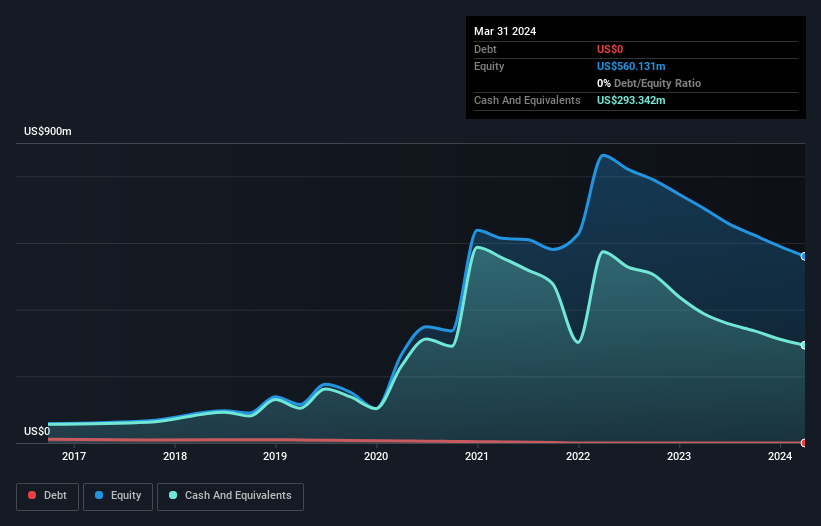Click the 2023 x-axis label
The height and width of the screenshot is (526, 821).
(679, 456)
